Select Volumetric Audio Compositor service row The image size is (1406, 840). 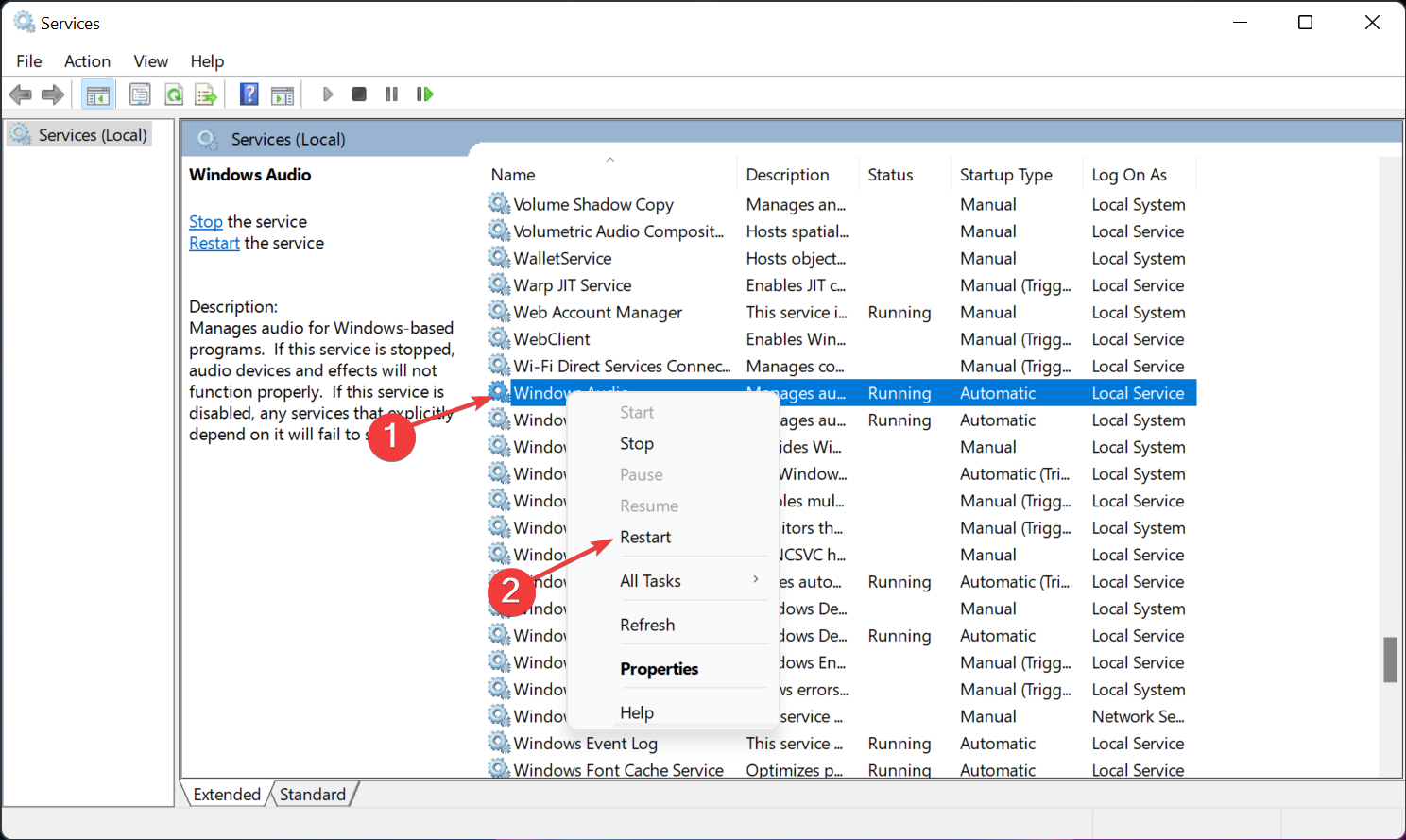[841, 231]
